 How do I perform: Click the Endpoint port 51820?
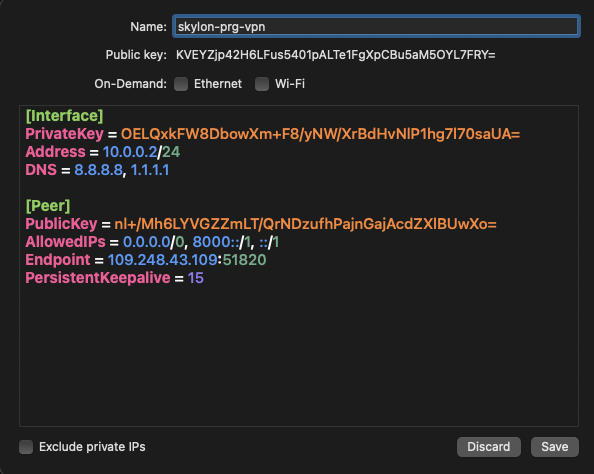pos(244,260)
